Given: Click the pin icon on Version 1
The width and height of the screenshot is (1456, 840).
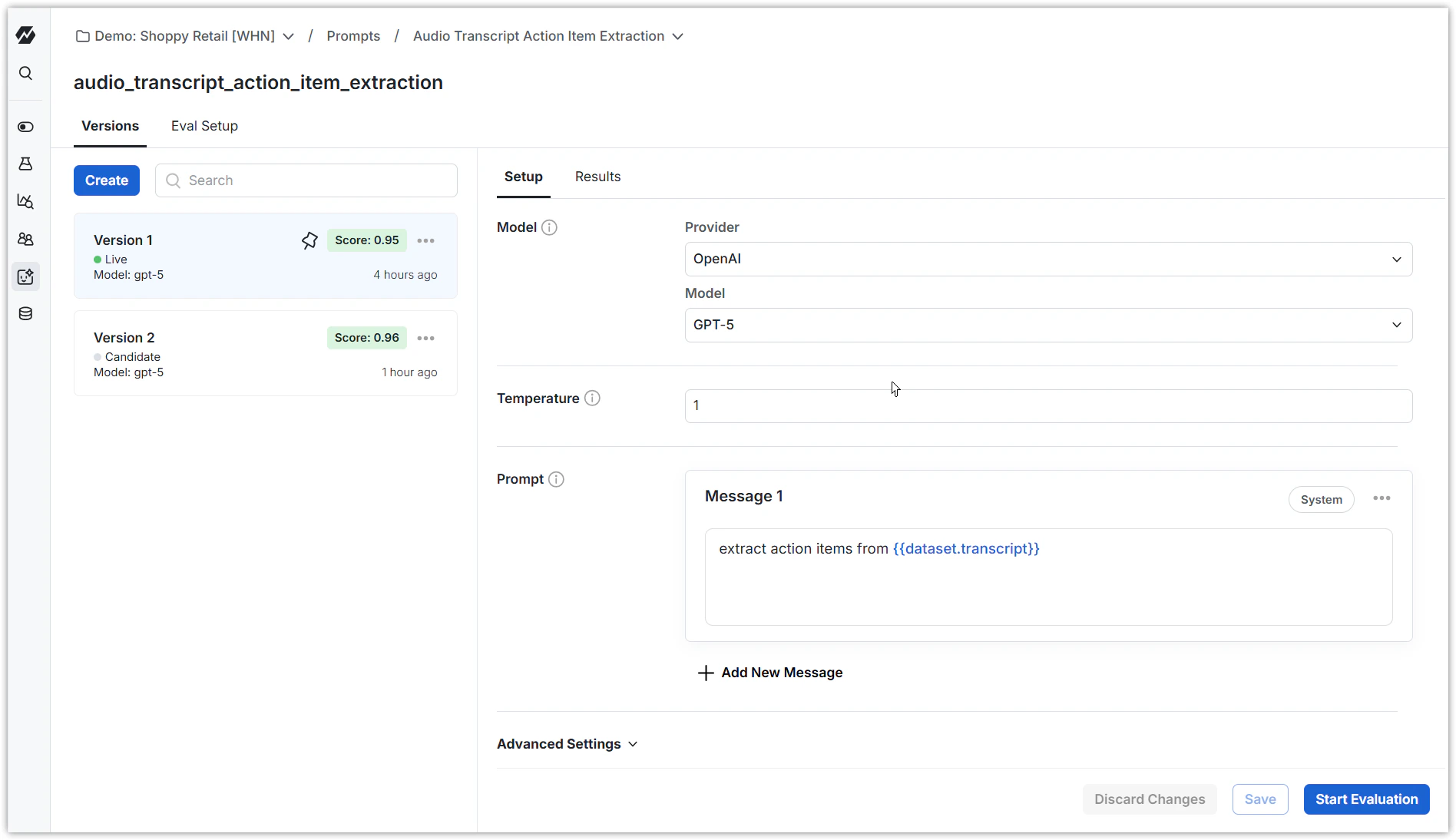Looking at the screenshot, I should click(309, 240).
